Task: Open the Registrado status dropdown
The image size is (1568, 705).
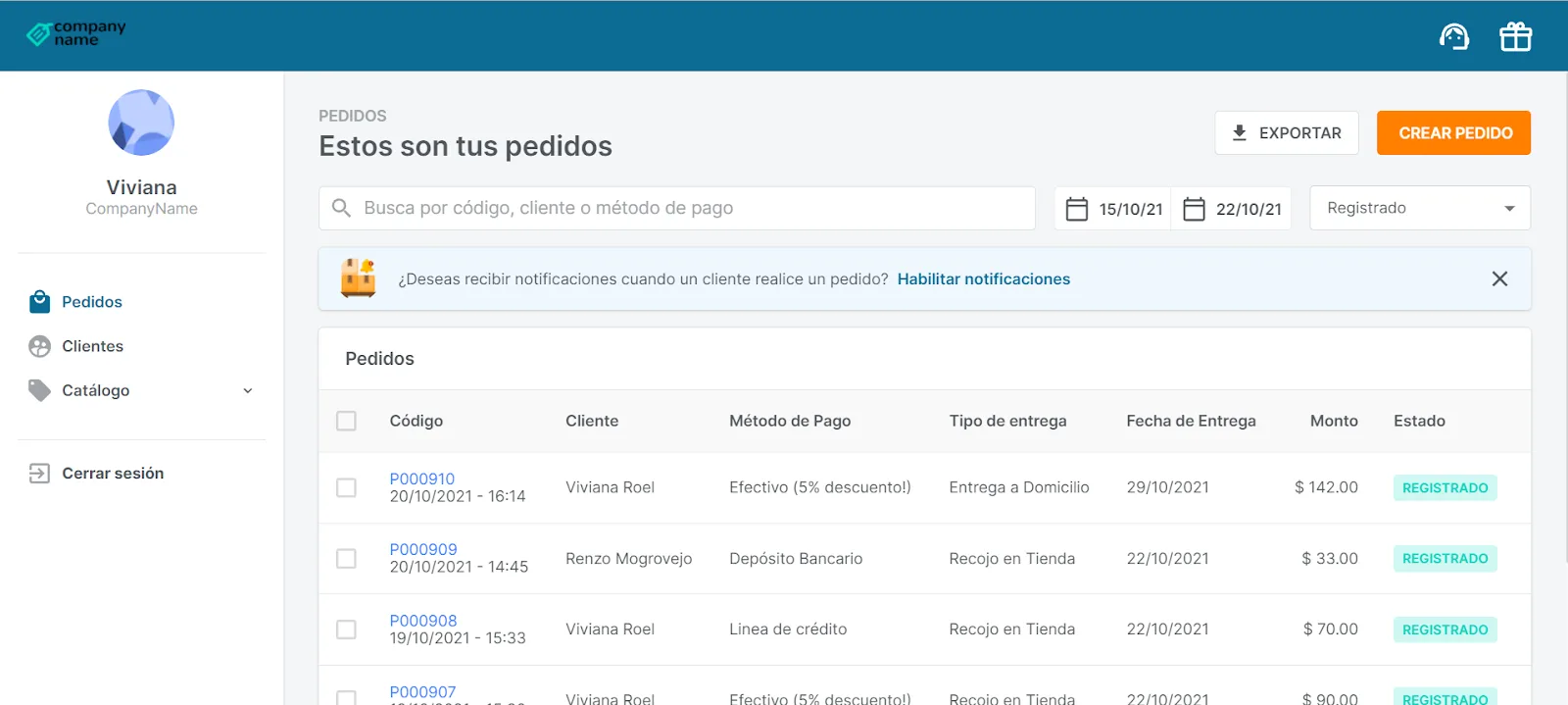Action: [x=1420, y=208]
